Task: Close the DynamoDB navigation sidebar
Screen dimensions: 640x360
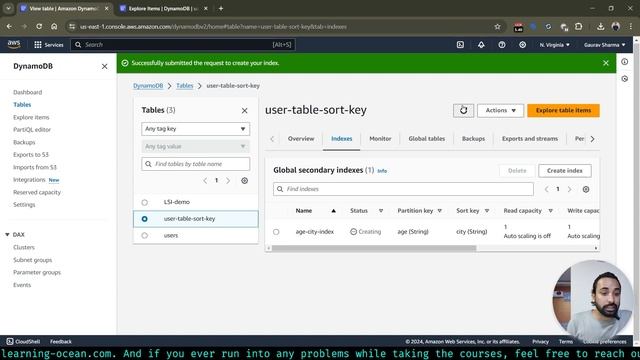Action: click(104, 66)
